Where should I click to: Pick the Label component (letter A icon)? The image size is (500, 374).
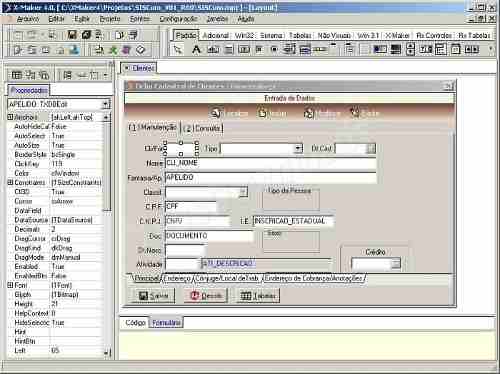(196, 50)
